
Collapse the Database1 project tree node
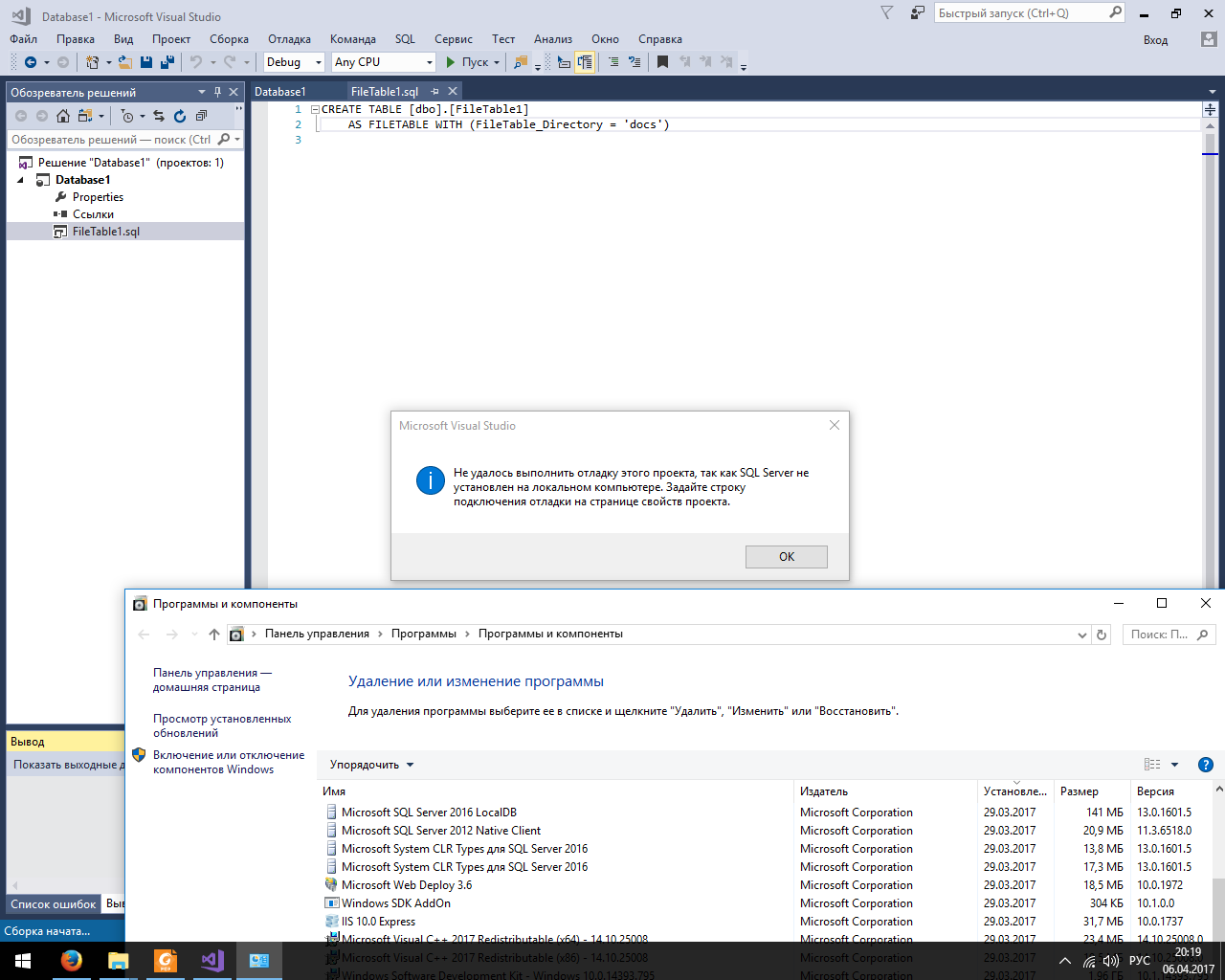[x=20, y=180]
